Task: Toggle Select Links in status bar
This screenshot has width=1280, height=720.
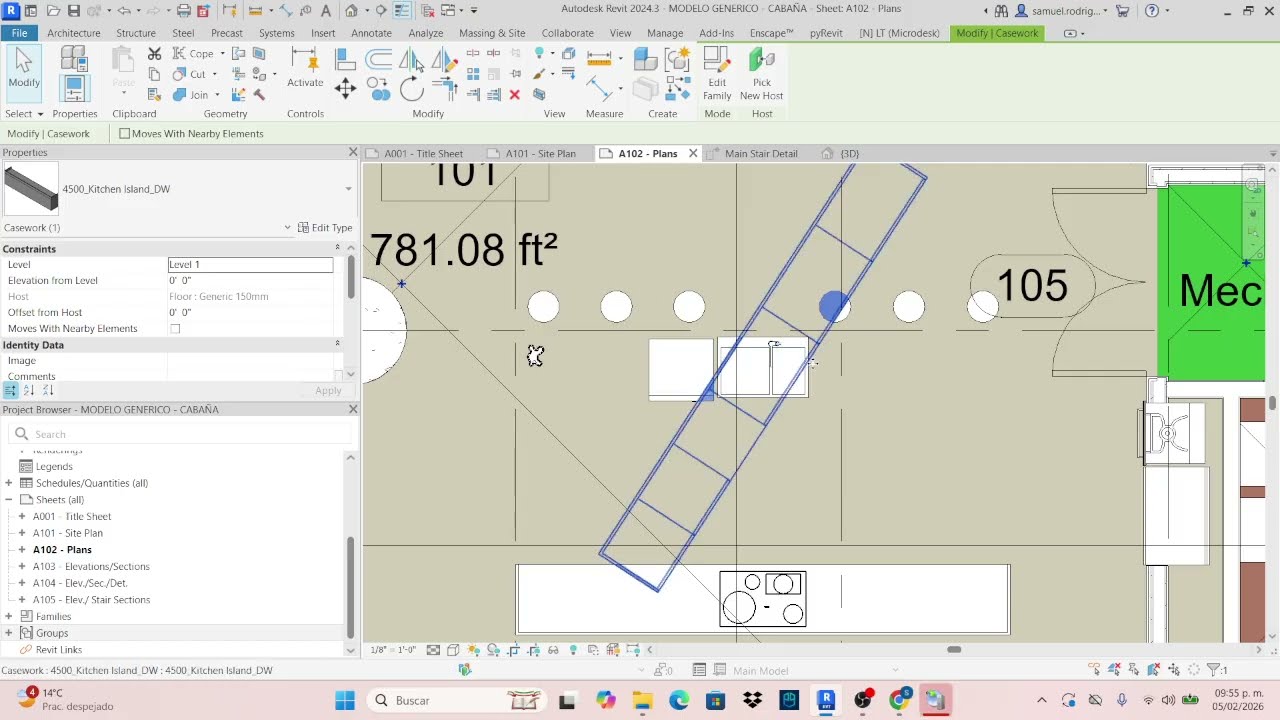Action: tap(1095, 670)
